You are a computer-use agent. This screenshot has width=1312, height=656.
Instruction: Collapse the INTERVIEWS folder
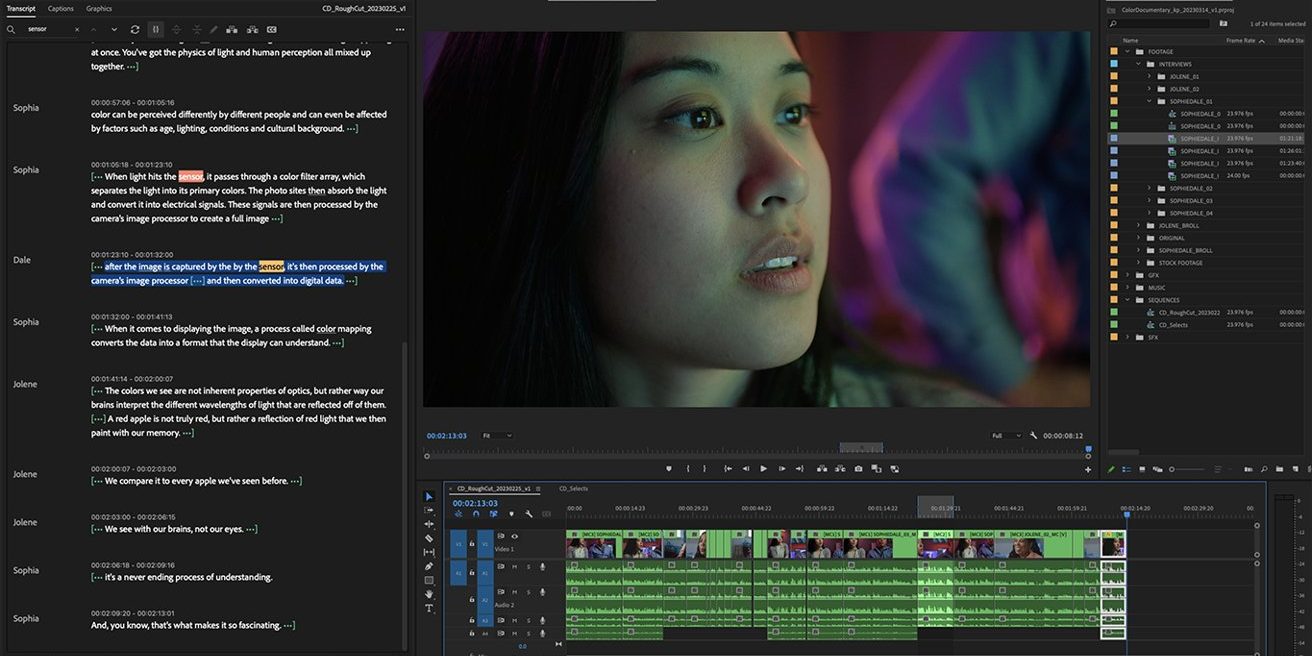[x=1138, y=64]
